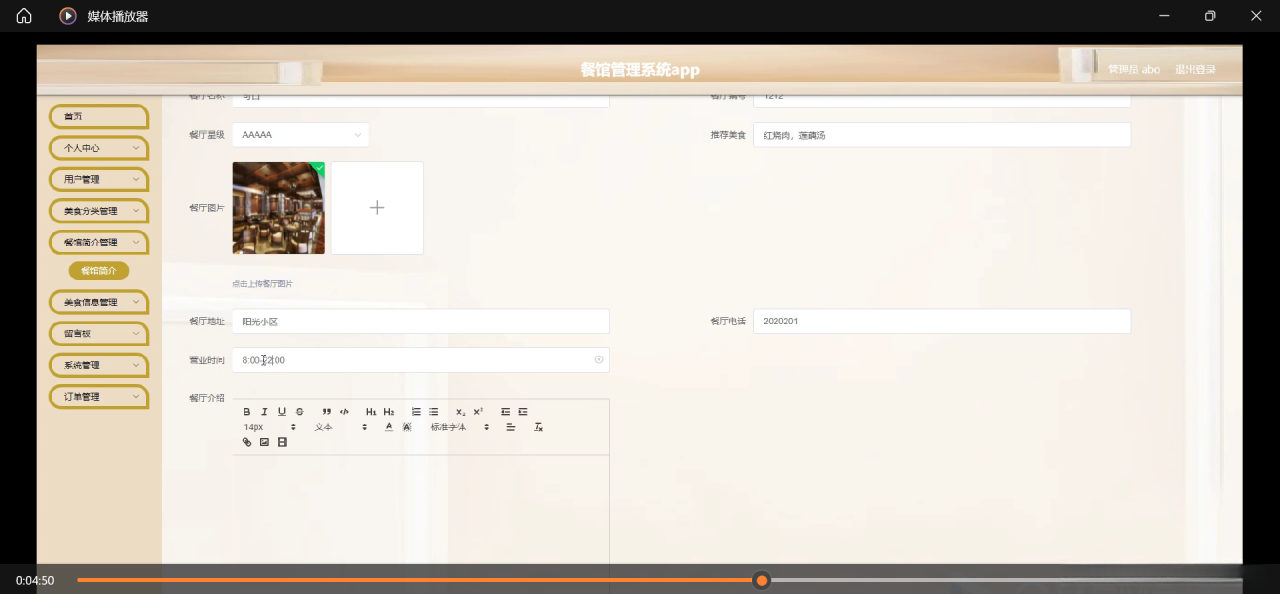Viewport: 1280px width, 594px height.
Task: Insert a hyperlink in the editor
Action: [x=247, y=442]
